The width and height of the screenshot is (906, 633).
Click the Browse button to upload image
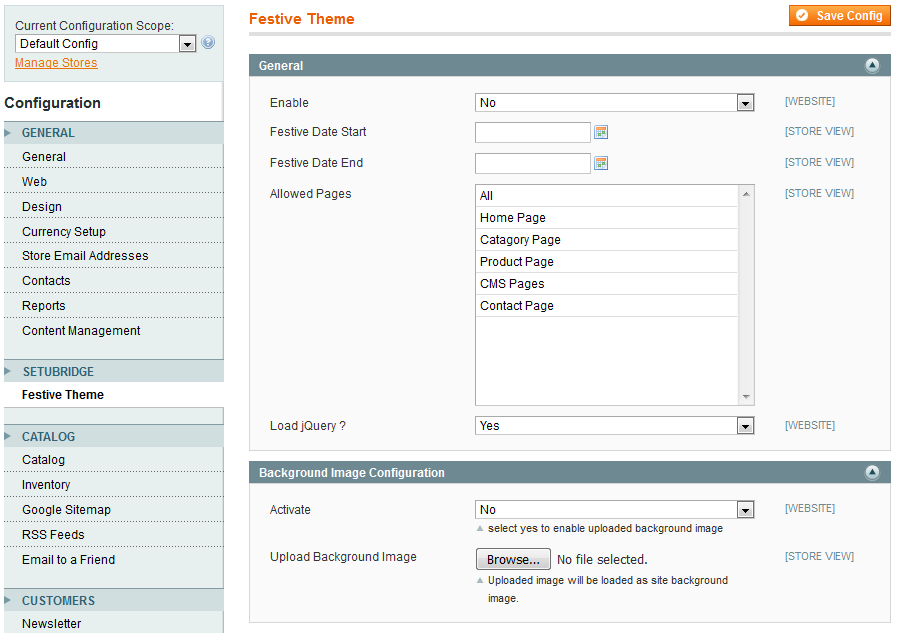coord(513,559)
